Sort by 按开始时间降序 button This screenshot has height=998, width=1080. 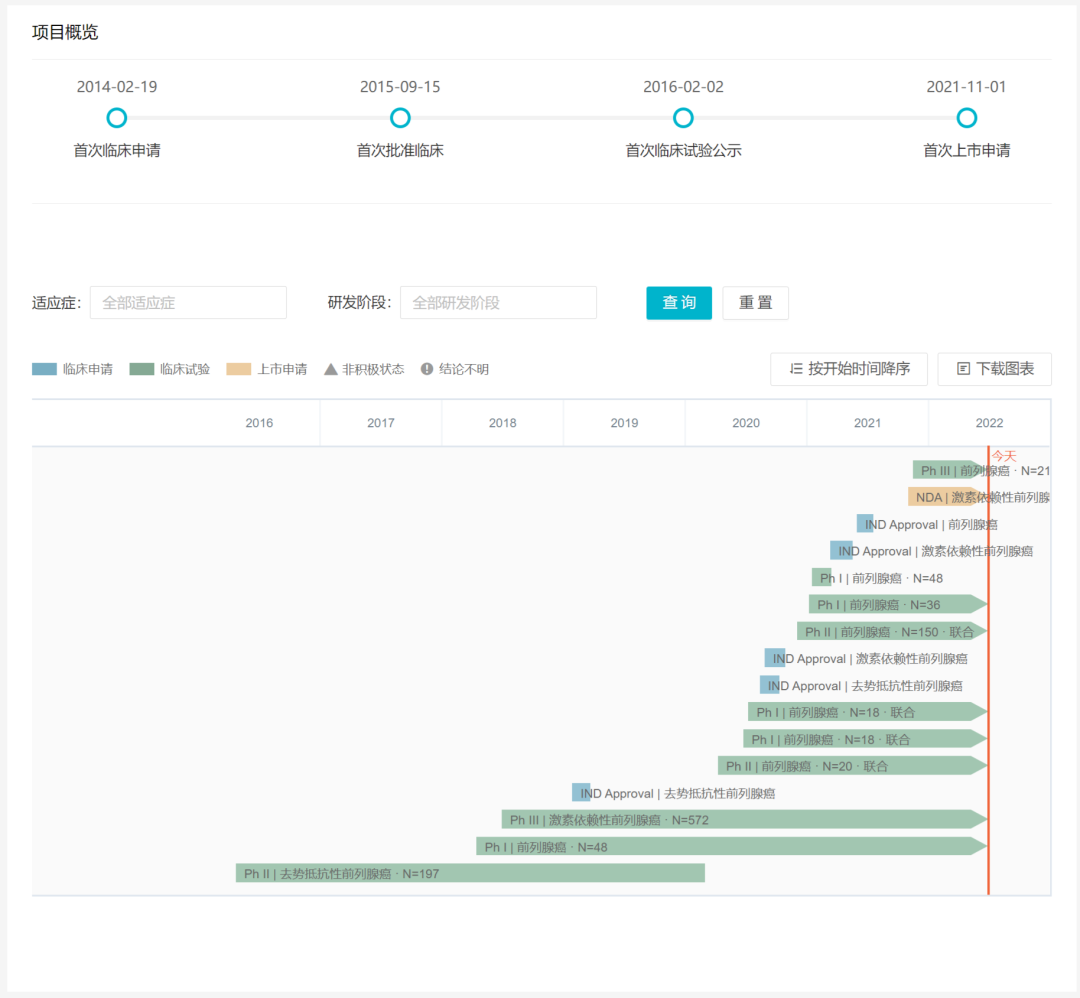[849, 368]
